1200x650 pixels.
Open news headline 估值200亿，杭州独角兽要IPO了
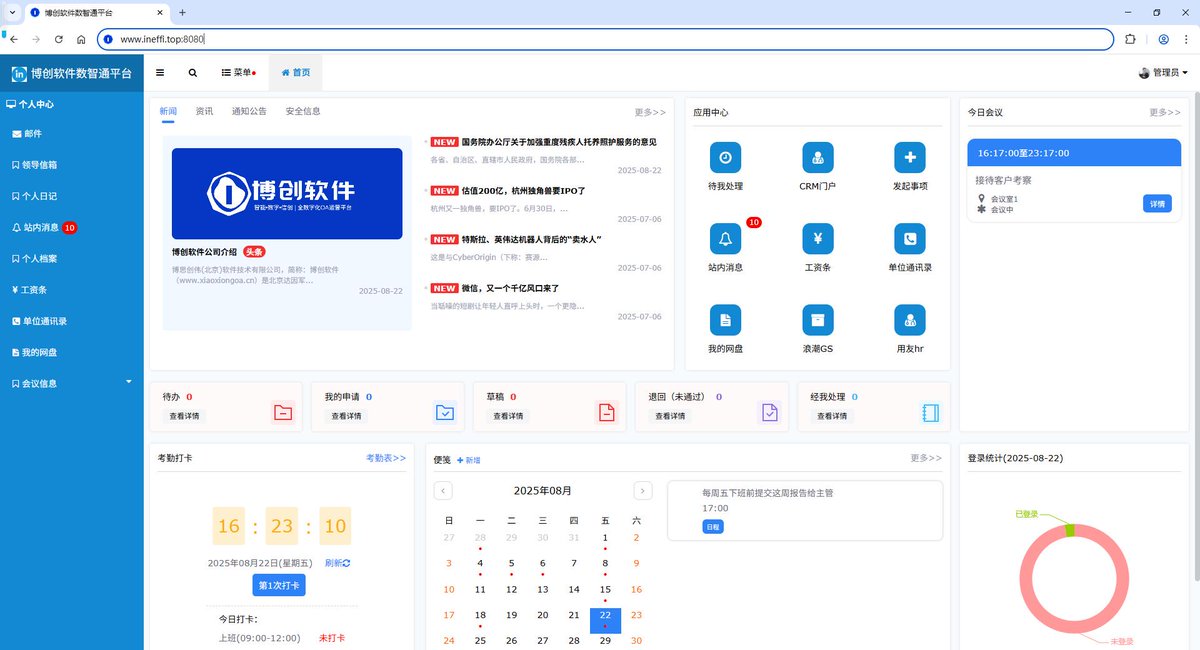(x=523, y=190)
